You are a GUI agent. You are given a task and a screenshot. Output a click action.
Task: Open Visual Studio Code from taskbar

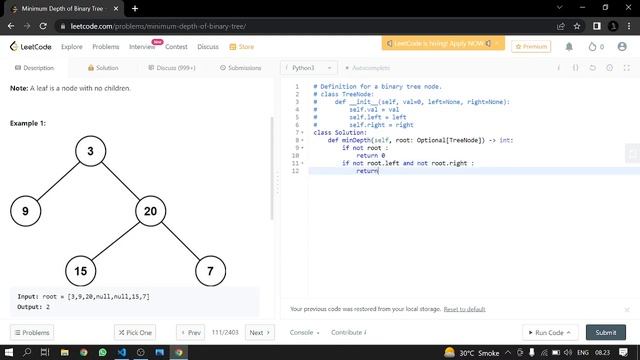pos(122,352)
